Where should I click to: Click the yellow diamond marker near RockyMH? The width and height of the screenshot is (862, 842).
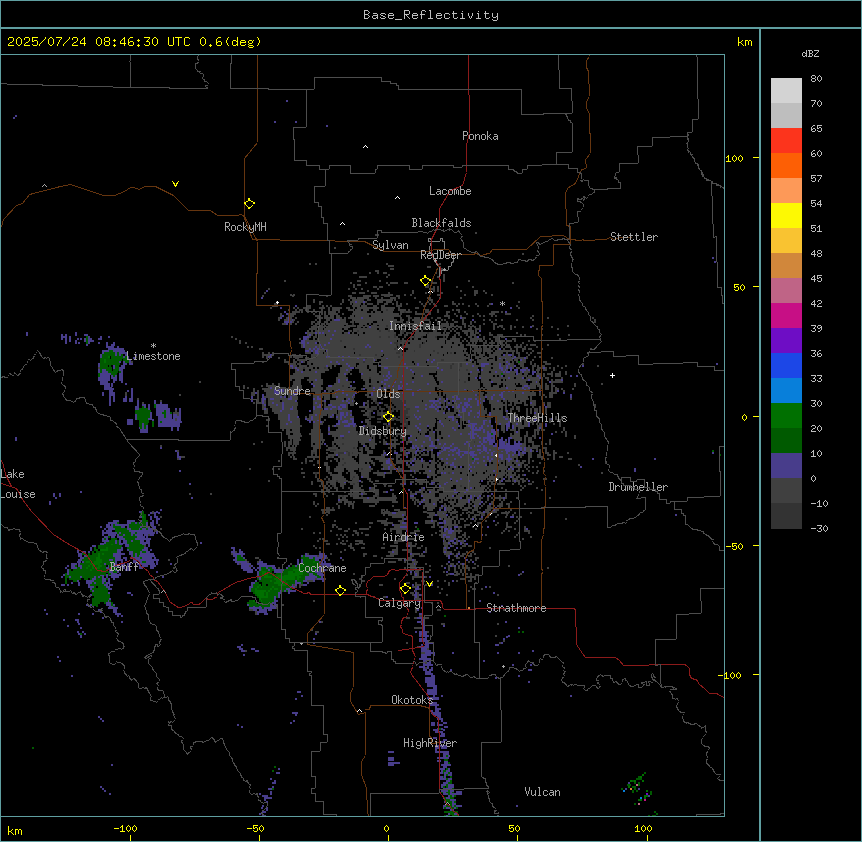coord(249,204)
